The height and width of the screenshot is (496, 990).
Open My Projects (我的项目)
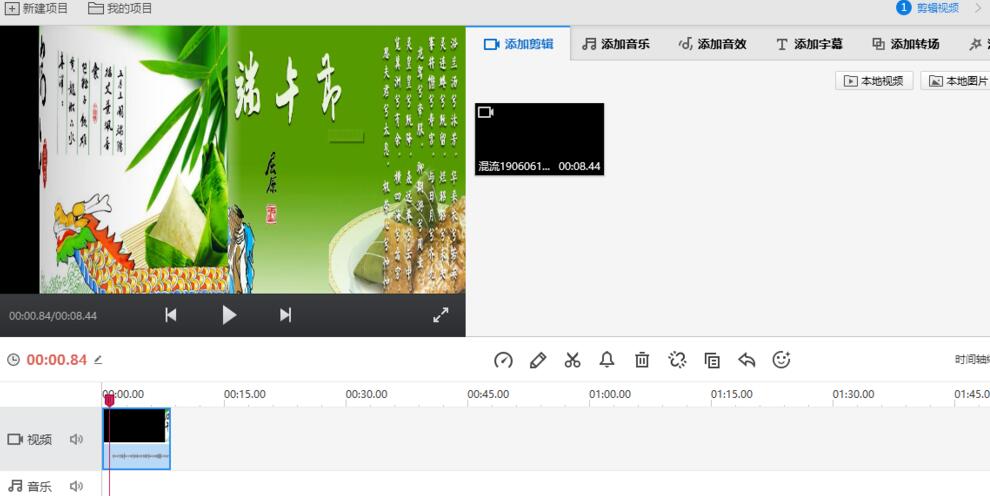120,9
